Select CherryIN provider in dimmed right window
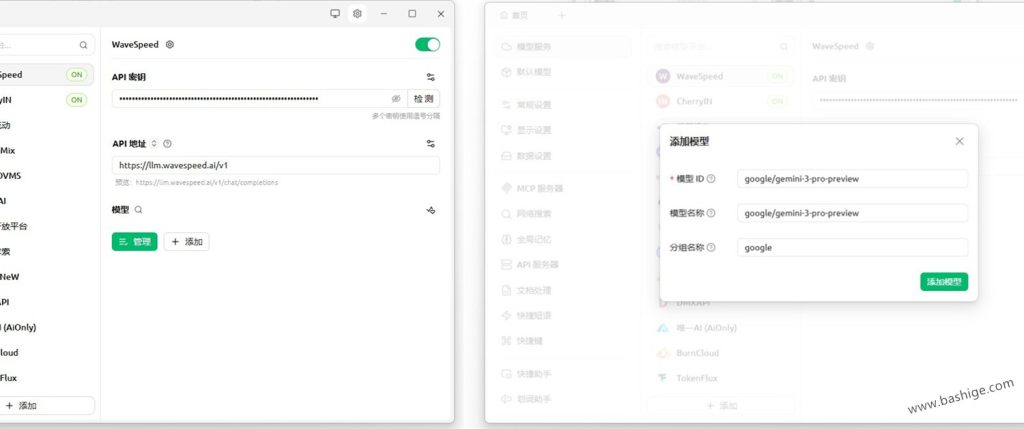This screenshot has width=1024, height=429. click(720, 101)
